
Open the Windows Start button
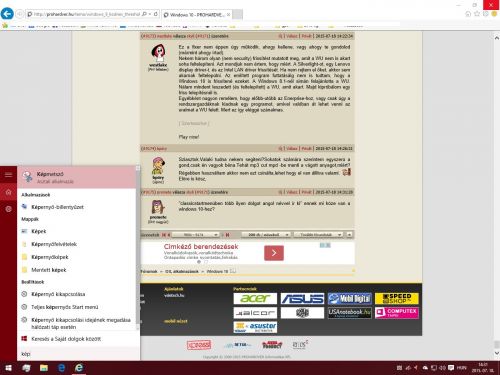coord(8,368)
